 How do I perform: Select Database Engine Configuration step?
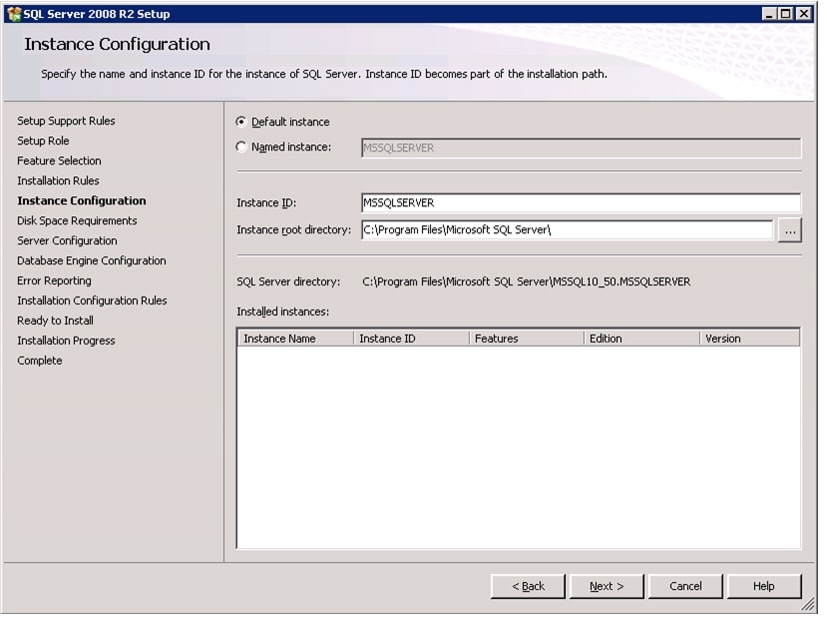[91, 261]
